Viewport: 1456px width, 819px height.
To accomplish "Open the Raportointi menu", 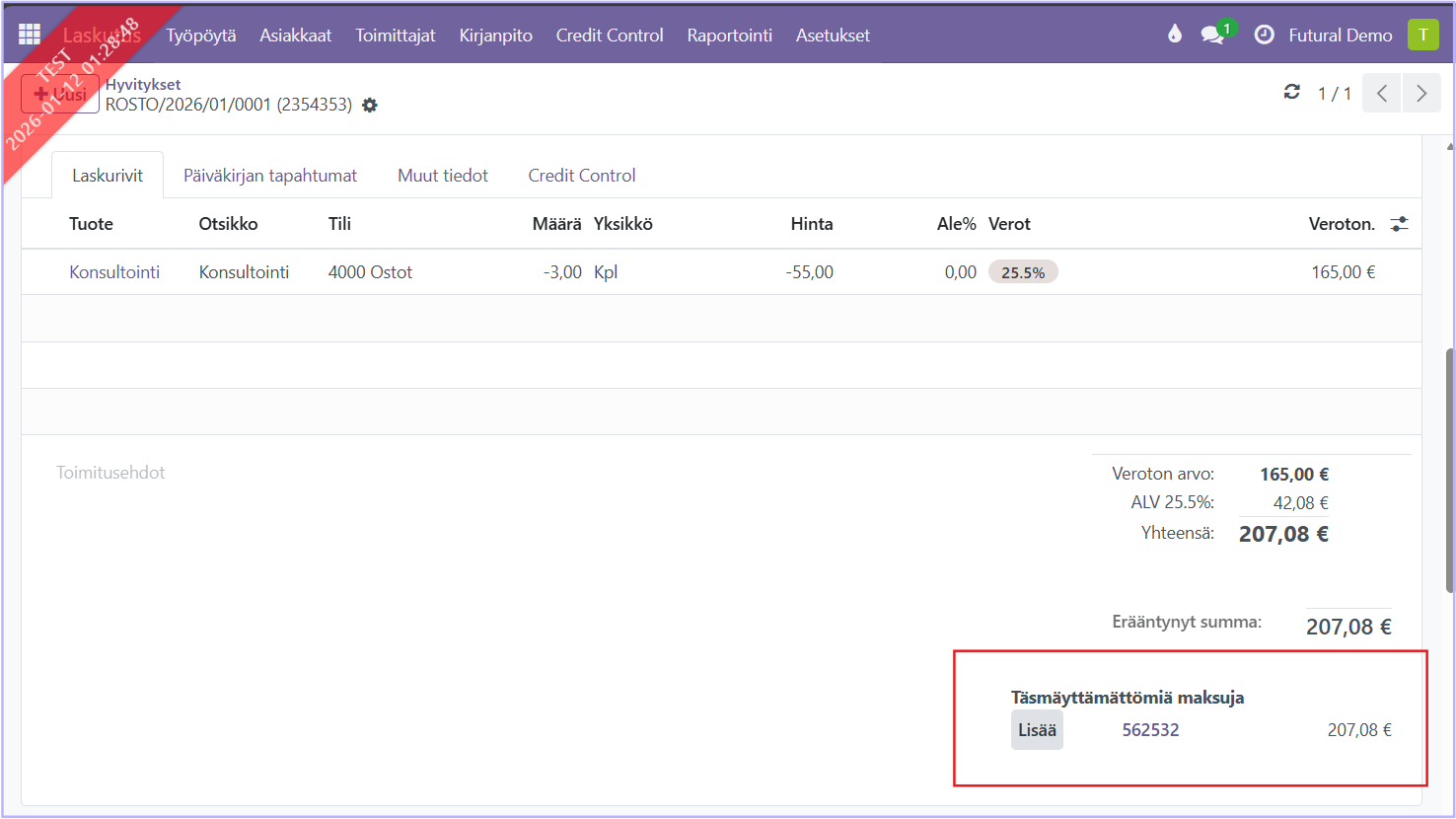I will point(729,36).
